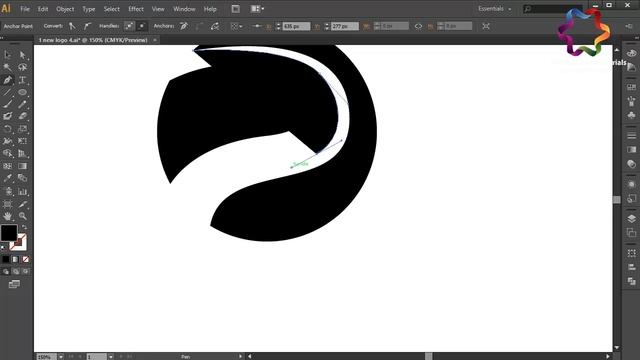Set paint mode to Gradient
This screenshot has width=640, height=360.
[x=16, y=259]
